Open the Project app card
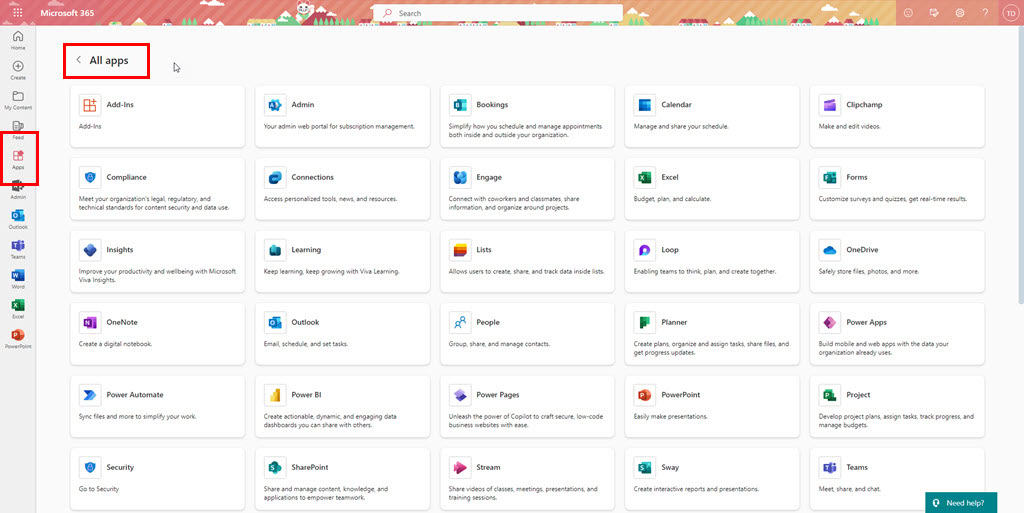The width and height of the screenshot is (1024, 513). click(x=897, y=406)
